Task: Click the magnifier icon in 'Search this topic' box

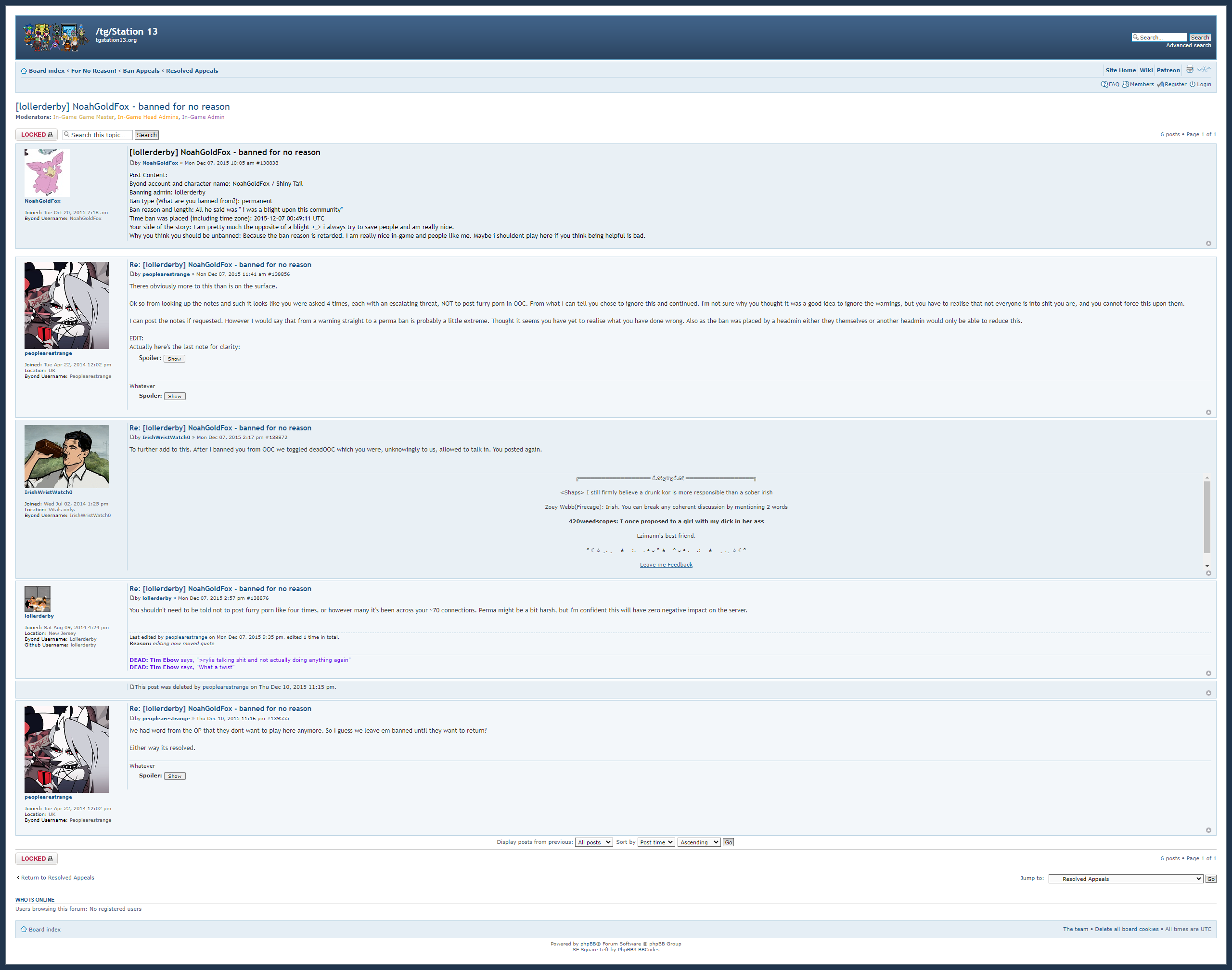Action: tap(66, 135)
